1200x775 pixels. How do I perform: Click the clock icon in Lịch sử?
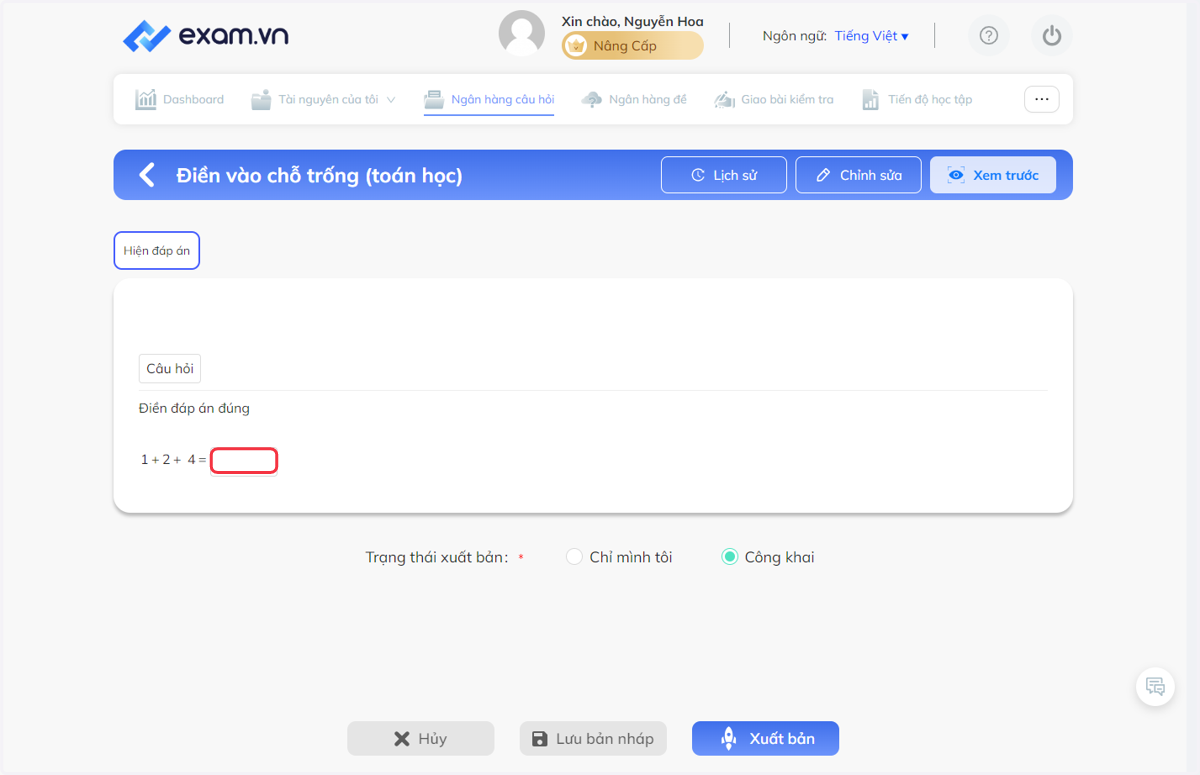[x=698, y=175]
